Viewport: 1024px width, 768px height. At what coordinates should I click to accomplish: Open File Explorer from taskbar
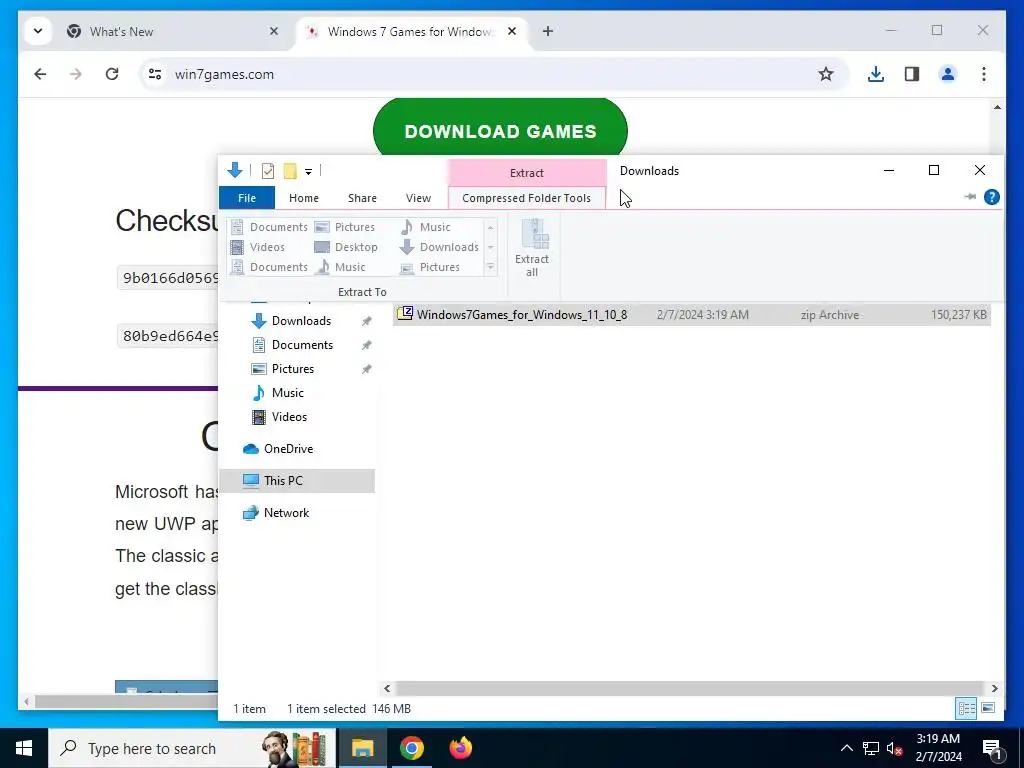tap(362, 748)
